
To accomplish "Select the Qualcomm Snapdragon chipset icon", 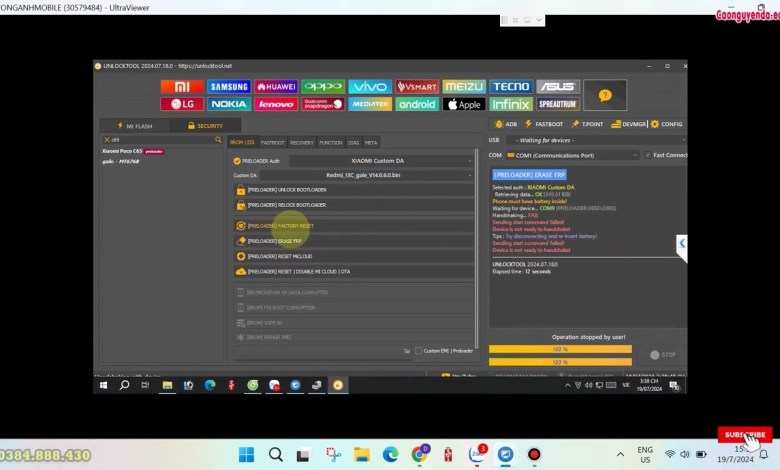I will click(323, 104).
